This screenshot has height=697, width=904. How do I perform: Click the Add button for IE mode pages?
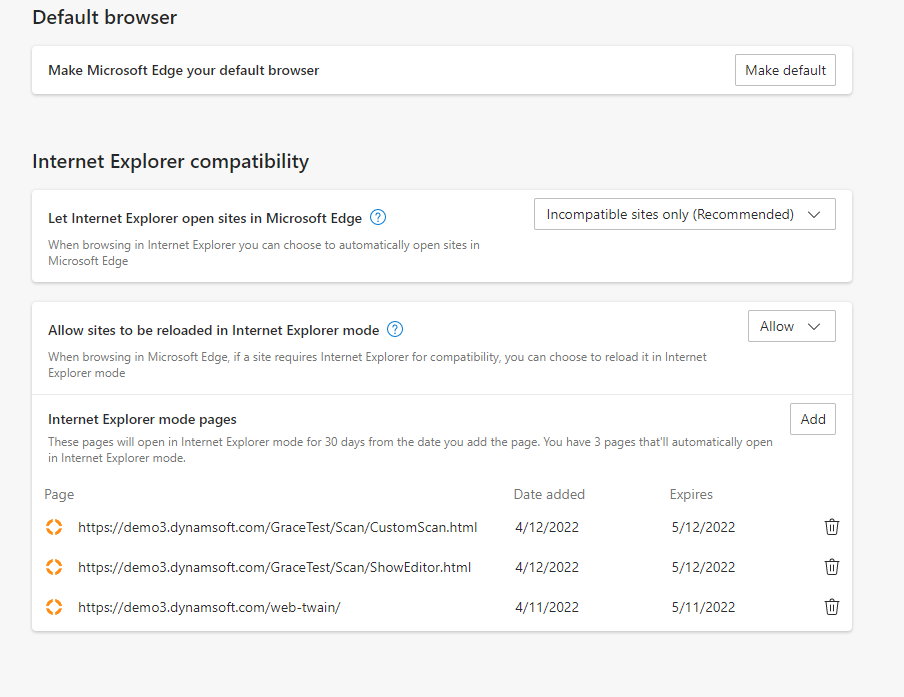click(x=812, y=419)
